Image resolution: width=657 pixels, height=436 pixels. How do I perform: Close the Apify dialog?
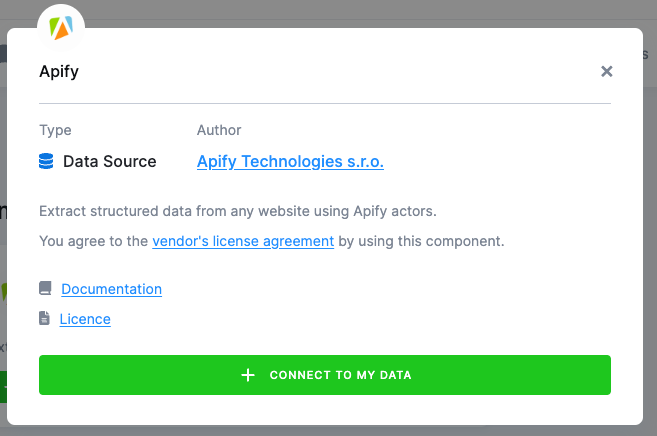[606, 71]
